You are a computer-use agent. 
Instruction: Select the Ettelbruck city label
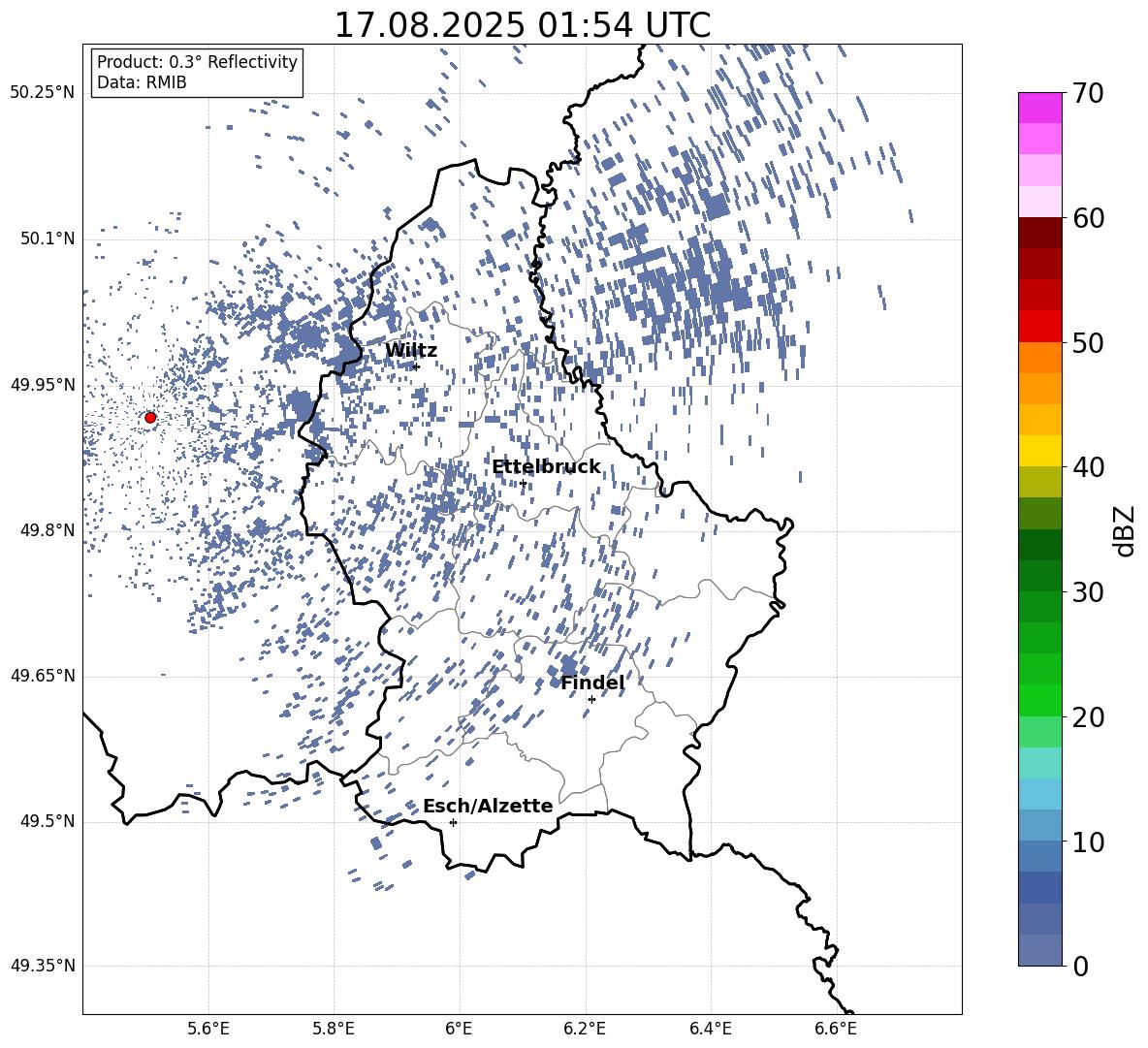(x=546, y=467)
